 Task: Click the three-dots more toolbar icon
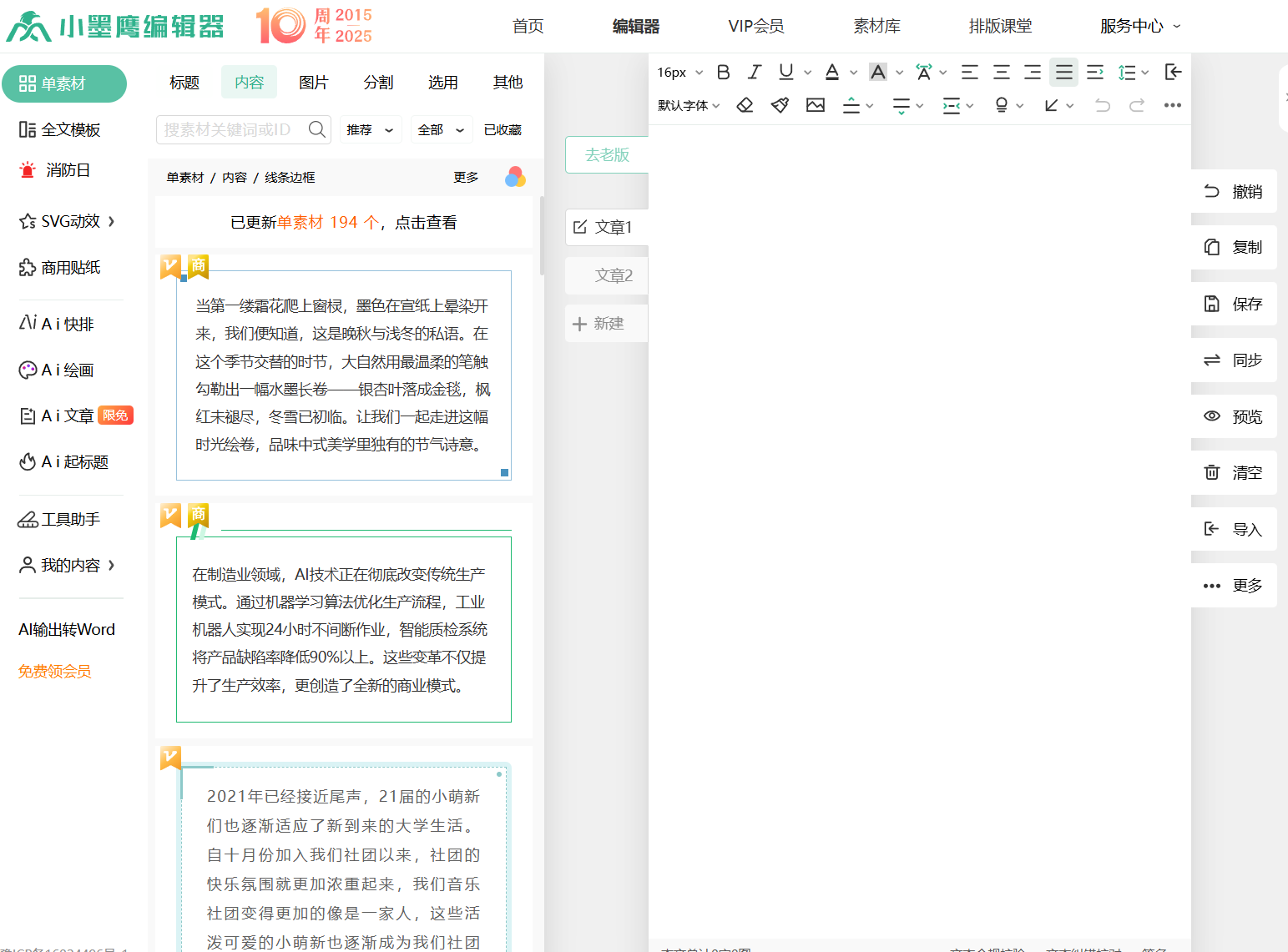click(1172, 105)
